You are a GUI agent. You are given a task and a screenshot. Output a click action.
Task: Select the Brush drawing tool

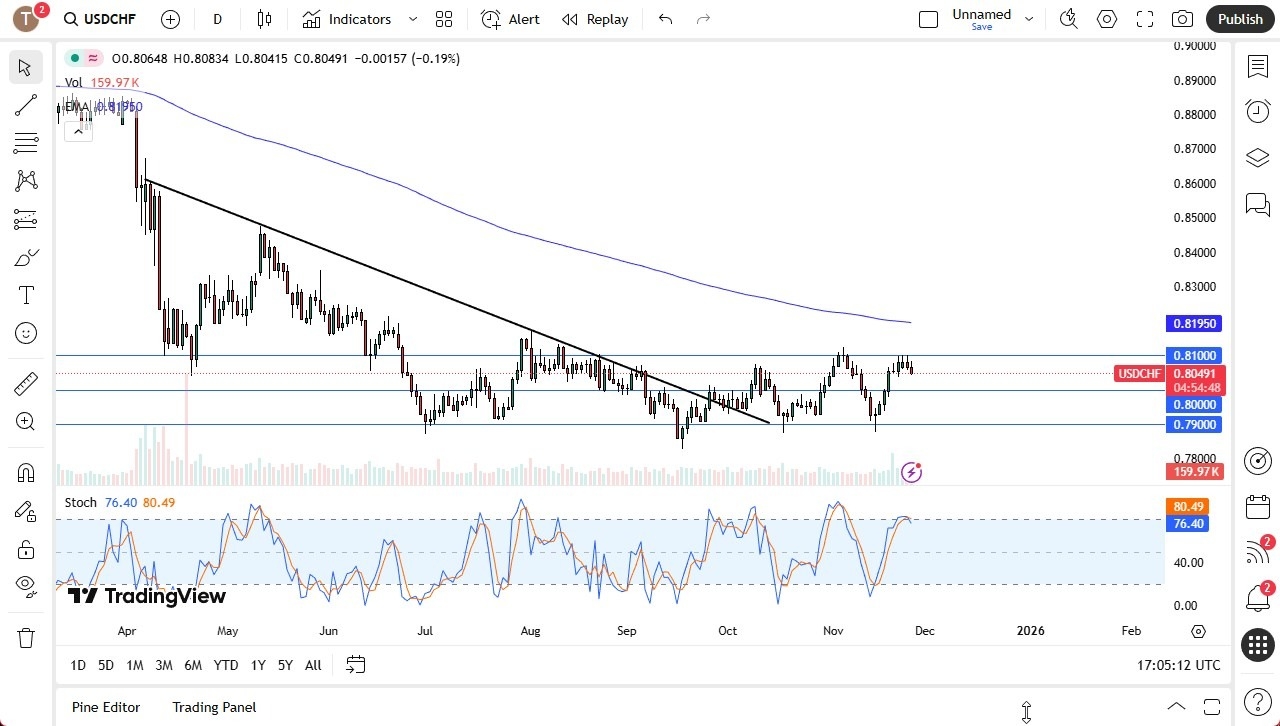[x=26, y=257]
